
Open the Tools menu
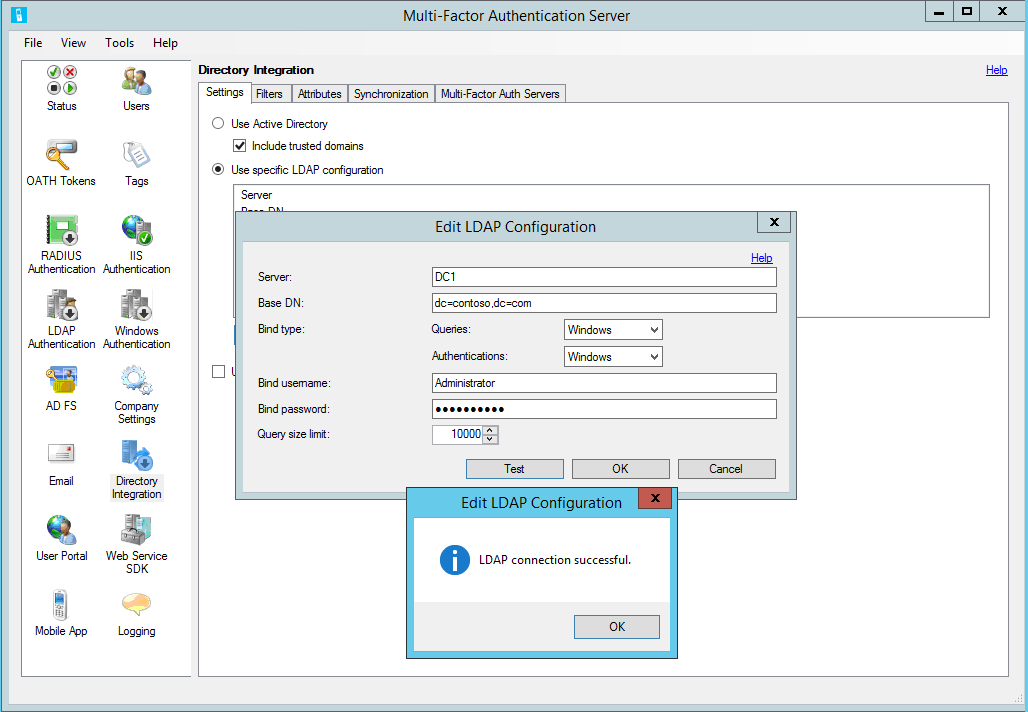(119, 43)
